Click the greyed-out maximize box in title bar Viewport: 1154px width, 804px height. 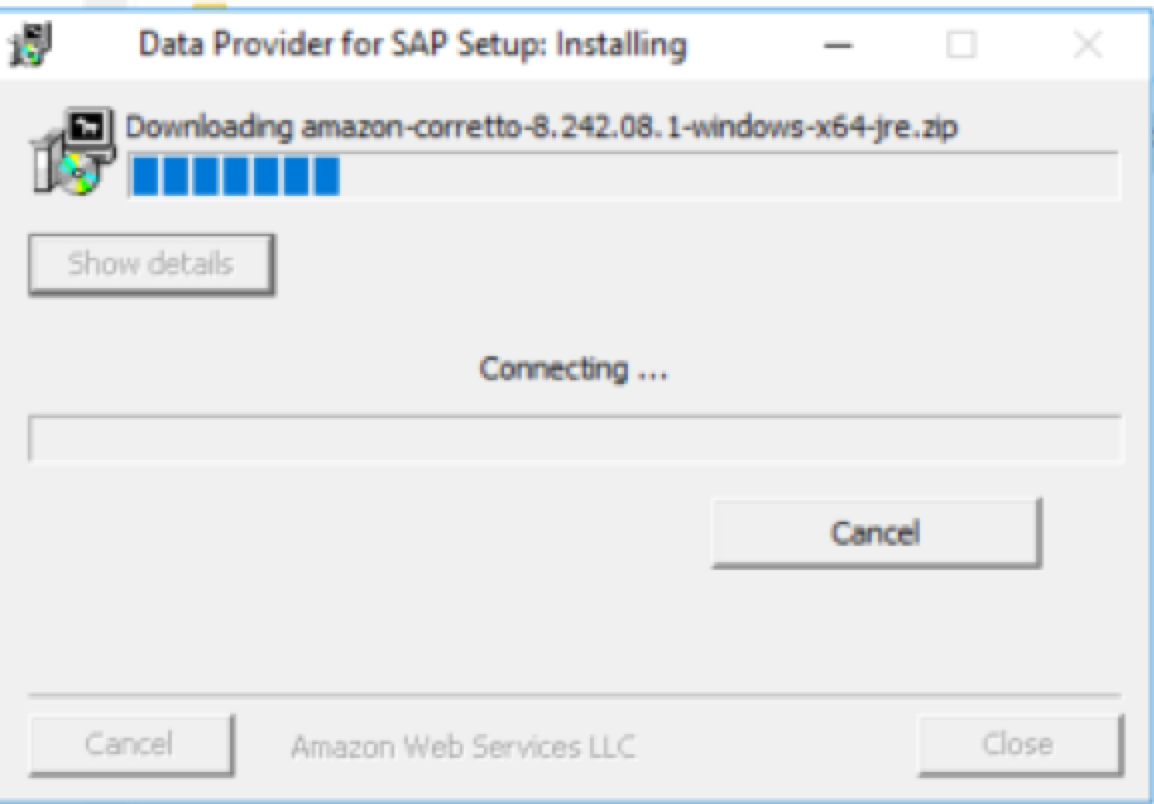click(961, 46)
